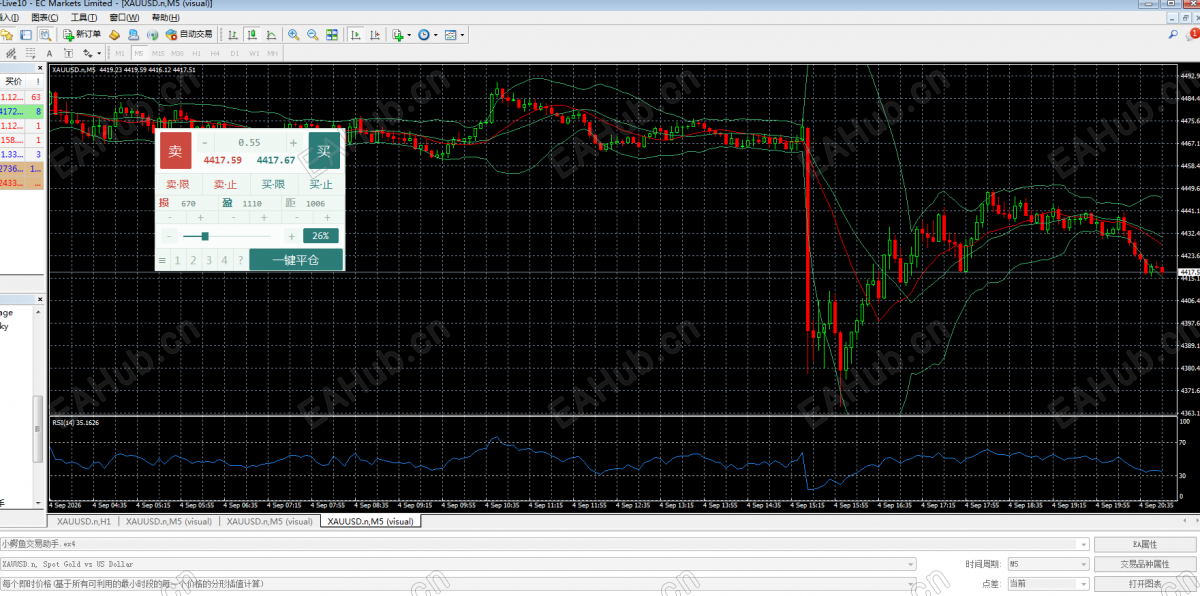
Task: Open the trade panel question mark help
Action: 240,260
